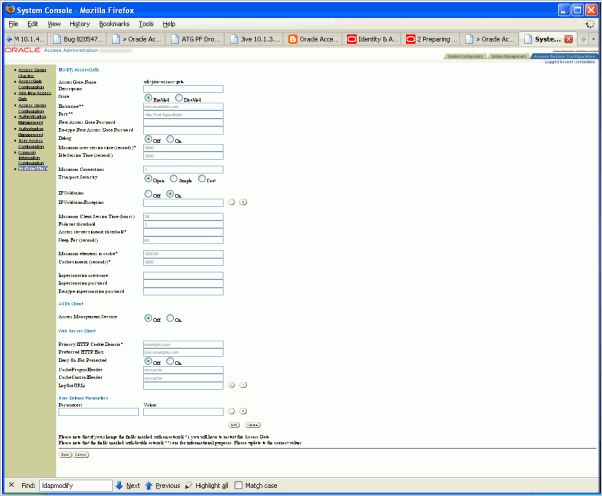The image size is (602, 496).
Task: Open the list-all-tabs dropdown arrow
Action: [x=594, y=39]
